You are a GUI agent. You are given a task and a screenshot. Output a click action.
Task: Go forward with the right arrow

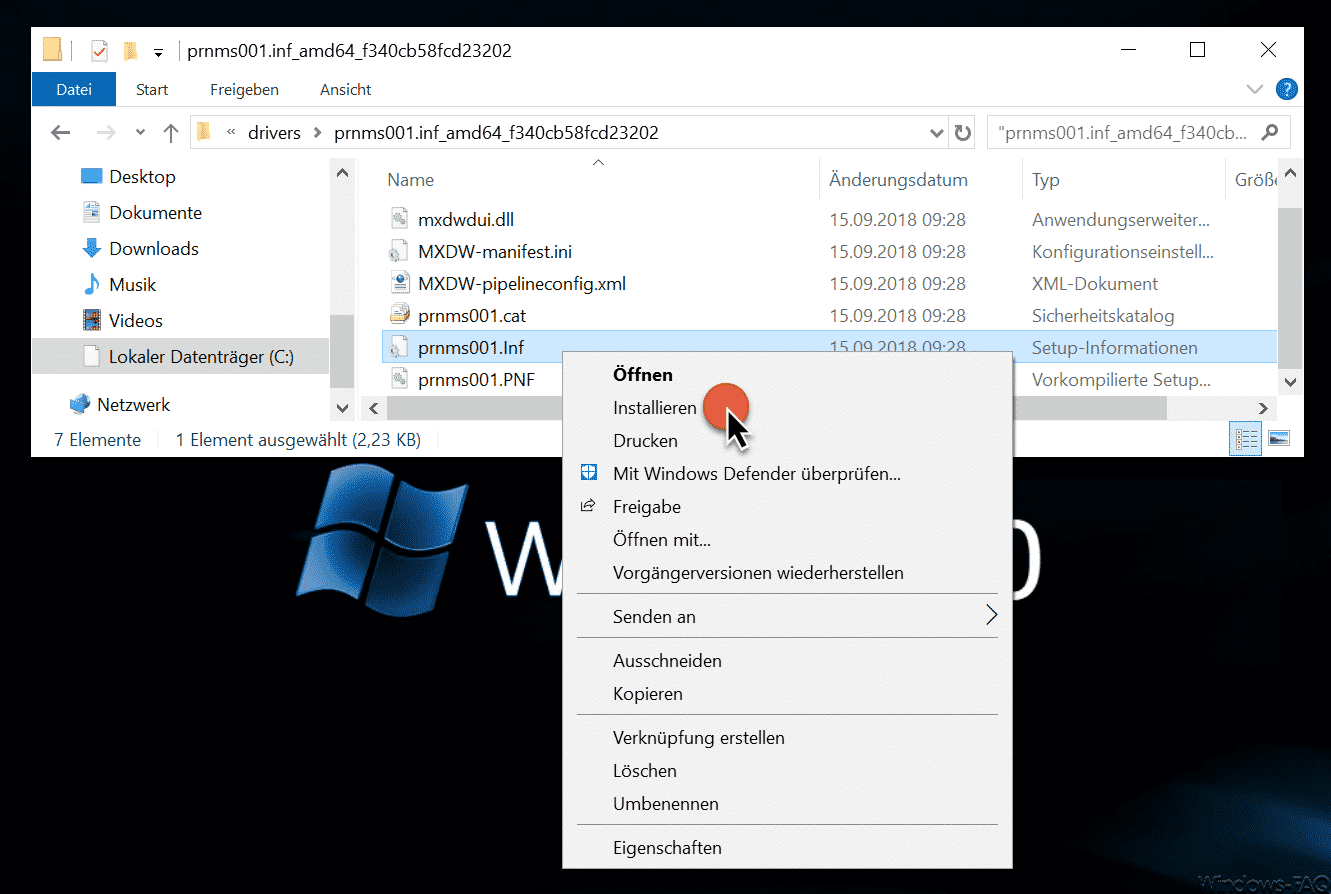click(105, 132)
